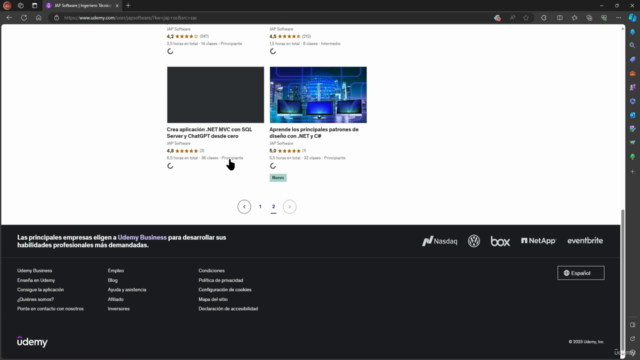The image size is (640, 360).
Task: Open footer link Configuración de cookies
Action: 225,290
